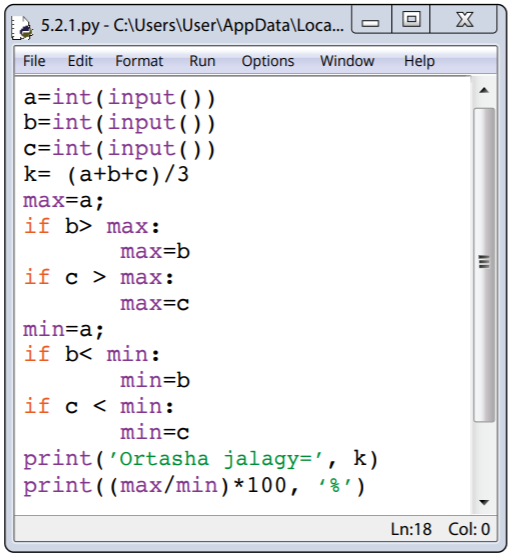Screen dimensions: 510x557
Task: Click the Python file icon in title bar
Action: click(x=22, y=27)
